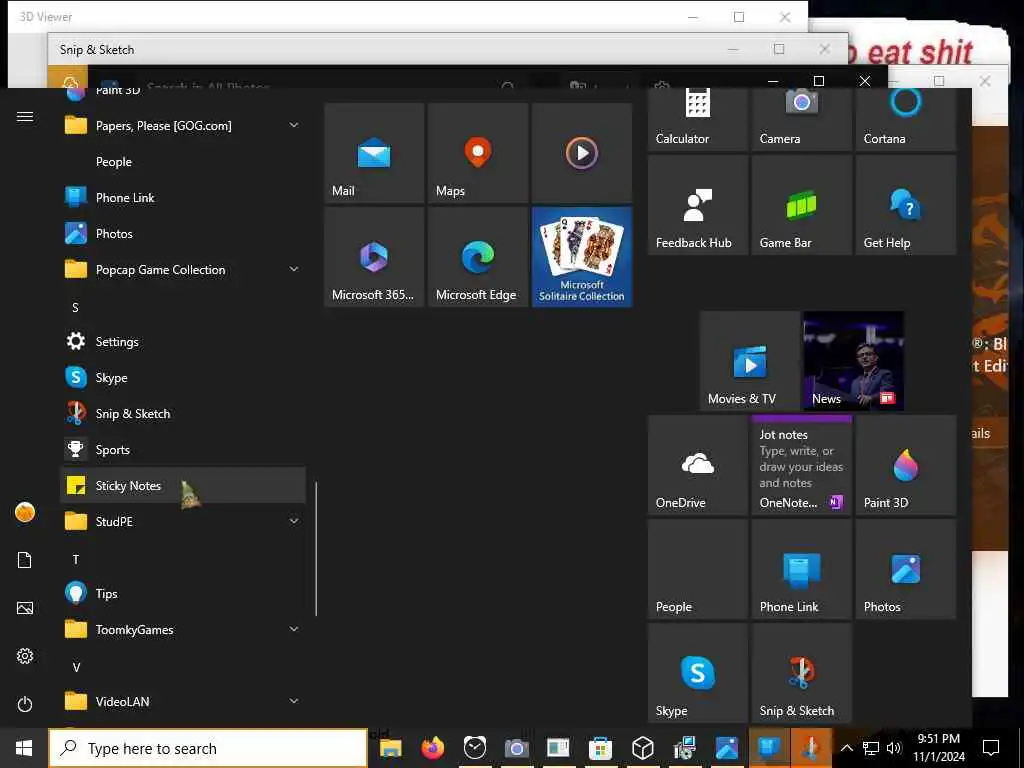
Task: Expand the Popcap Game Collection folder
Action: [x=183, y=269]
